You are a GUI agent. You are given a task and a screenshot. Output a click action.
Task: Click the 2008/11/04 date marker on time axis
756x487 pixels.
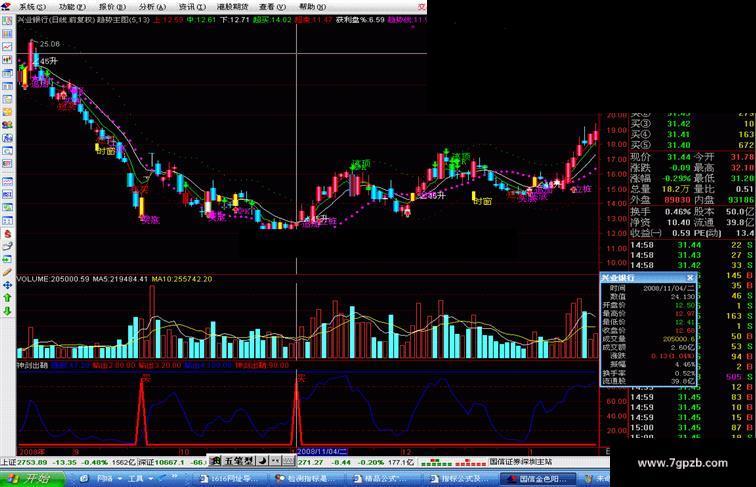coord(322,451)
